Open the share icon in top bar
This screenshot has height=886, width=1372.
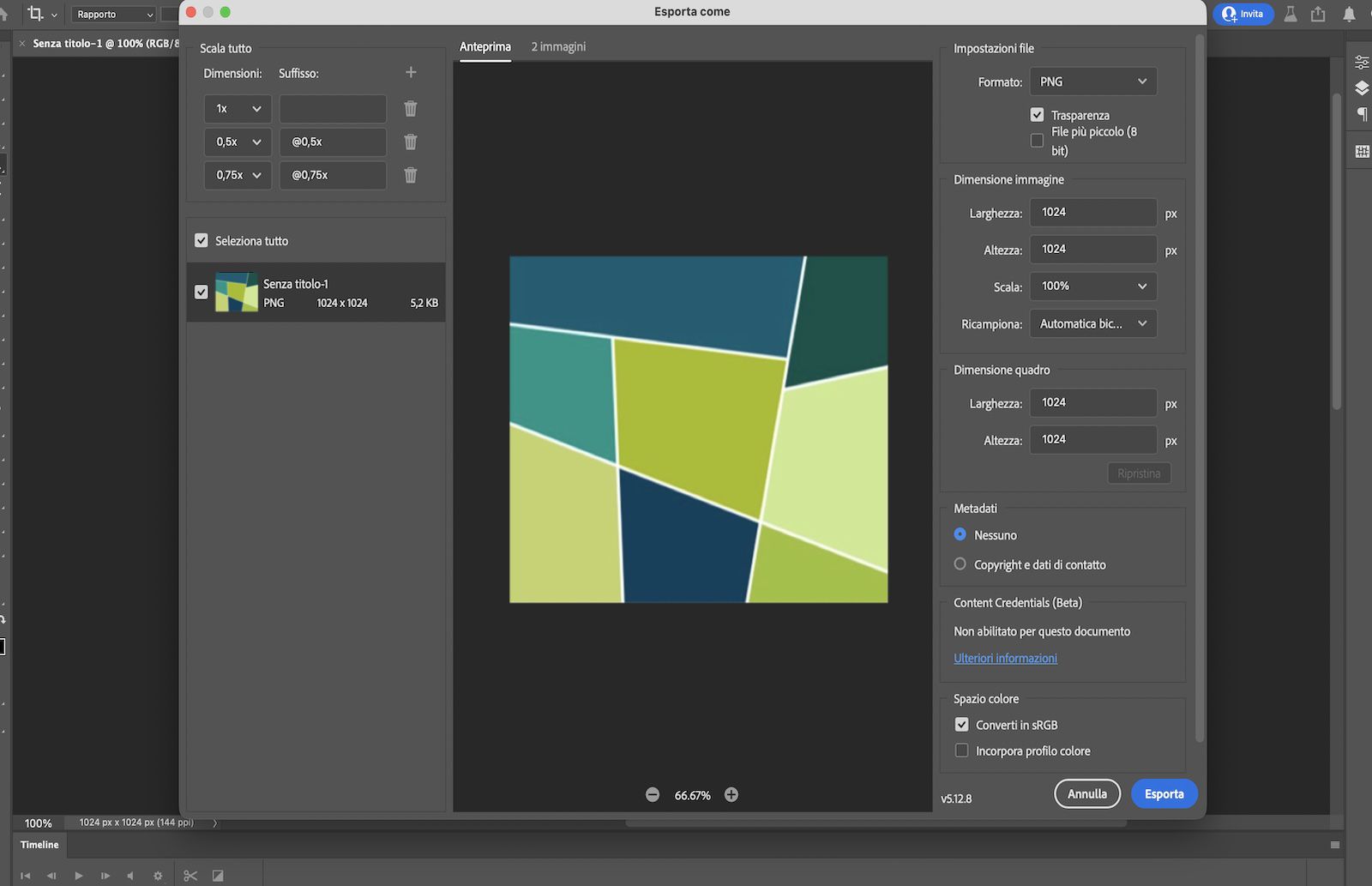(1318, 14)
